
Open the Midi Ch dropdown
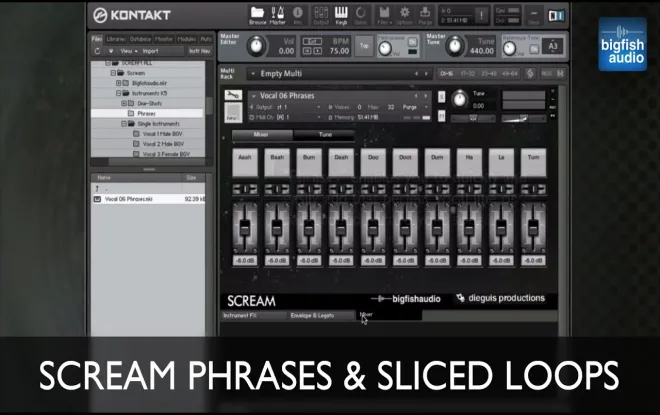pos(319,117)
